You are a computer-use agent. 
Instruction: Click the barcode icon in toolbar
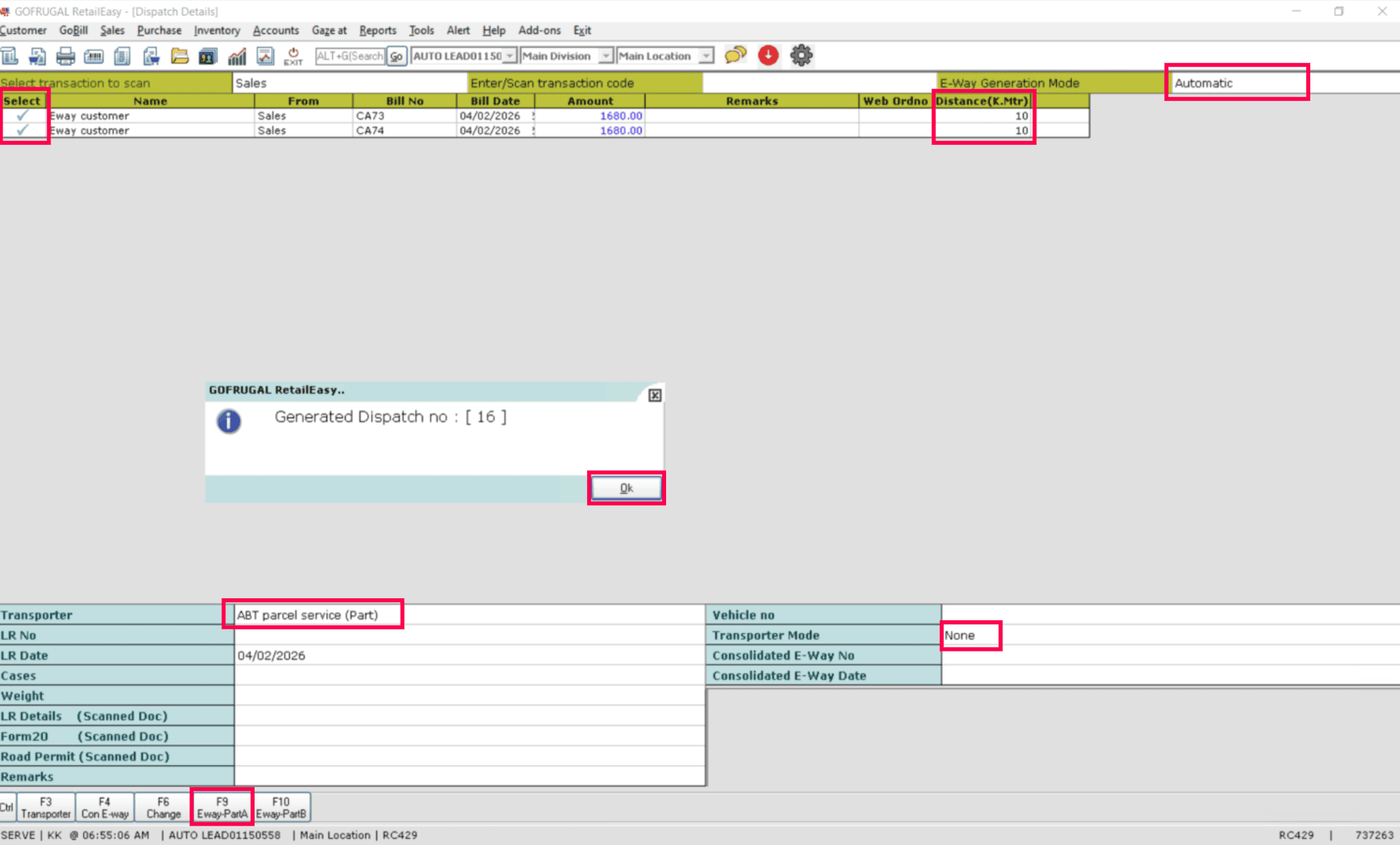(94, 56)
